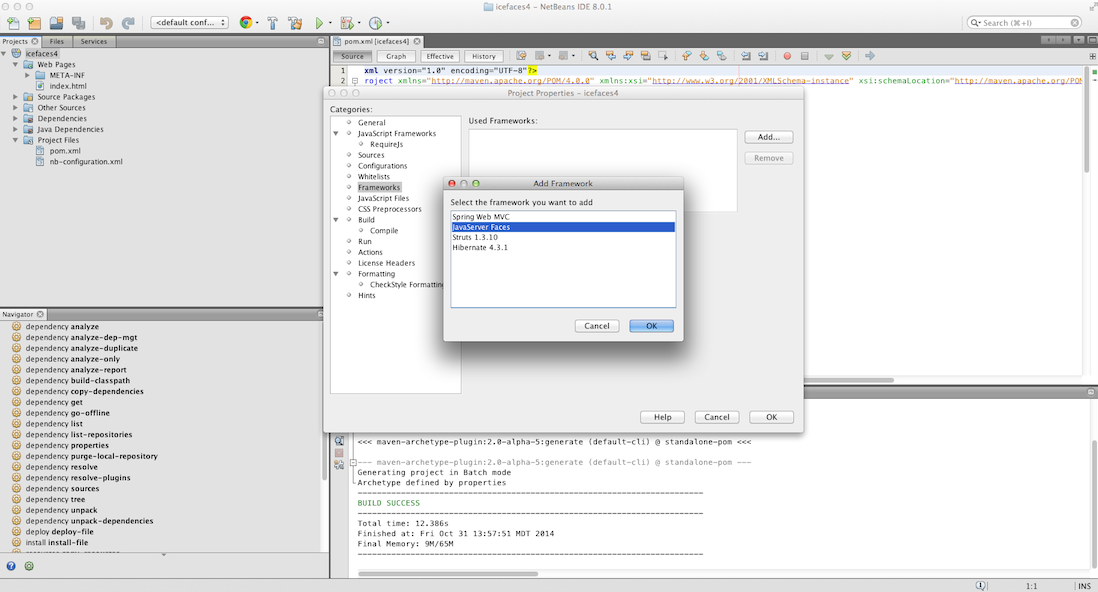This screenshot has width=1098, height=592.
Task: Click the Profile Project clock icon
Action: (375, 22)
